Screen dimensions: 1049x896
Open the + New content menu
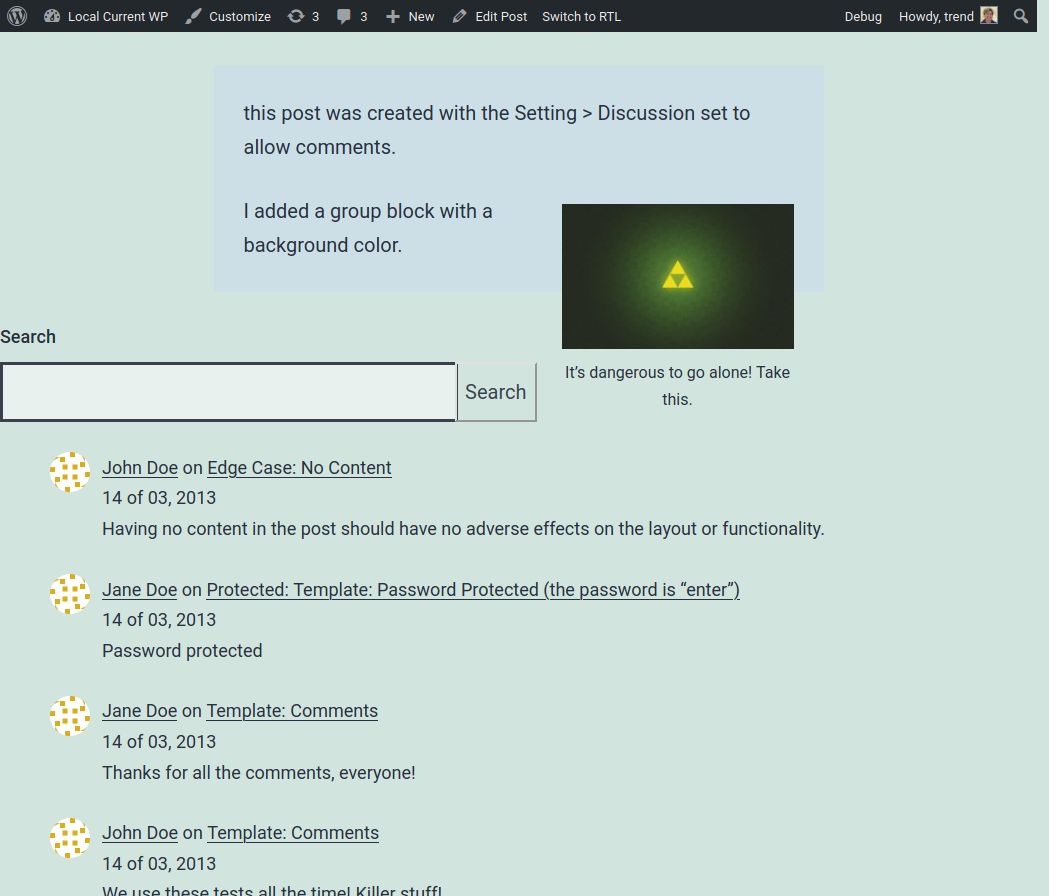[409, 16]
